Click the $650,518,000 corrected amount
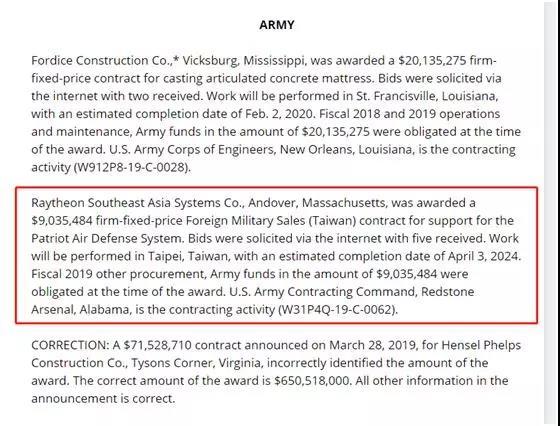 311,381
